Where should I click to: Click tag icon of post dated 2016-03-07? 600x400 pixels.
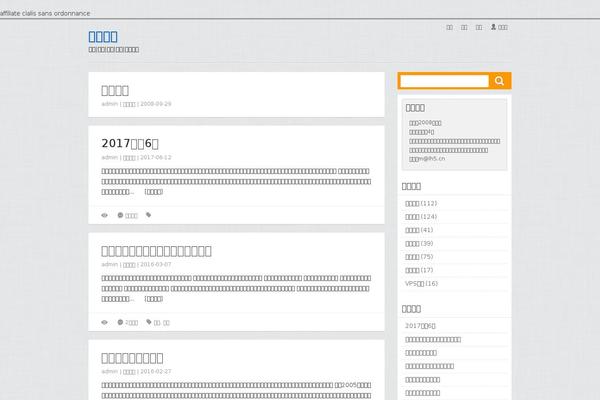(148, 322)
